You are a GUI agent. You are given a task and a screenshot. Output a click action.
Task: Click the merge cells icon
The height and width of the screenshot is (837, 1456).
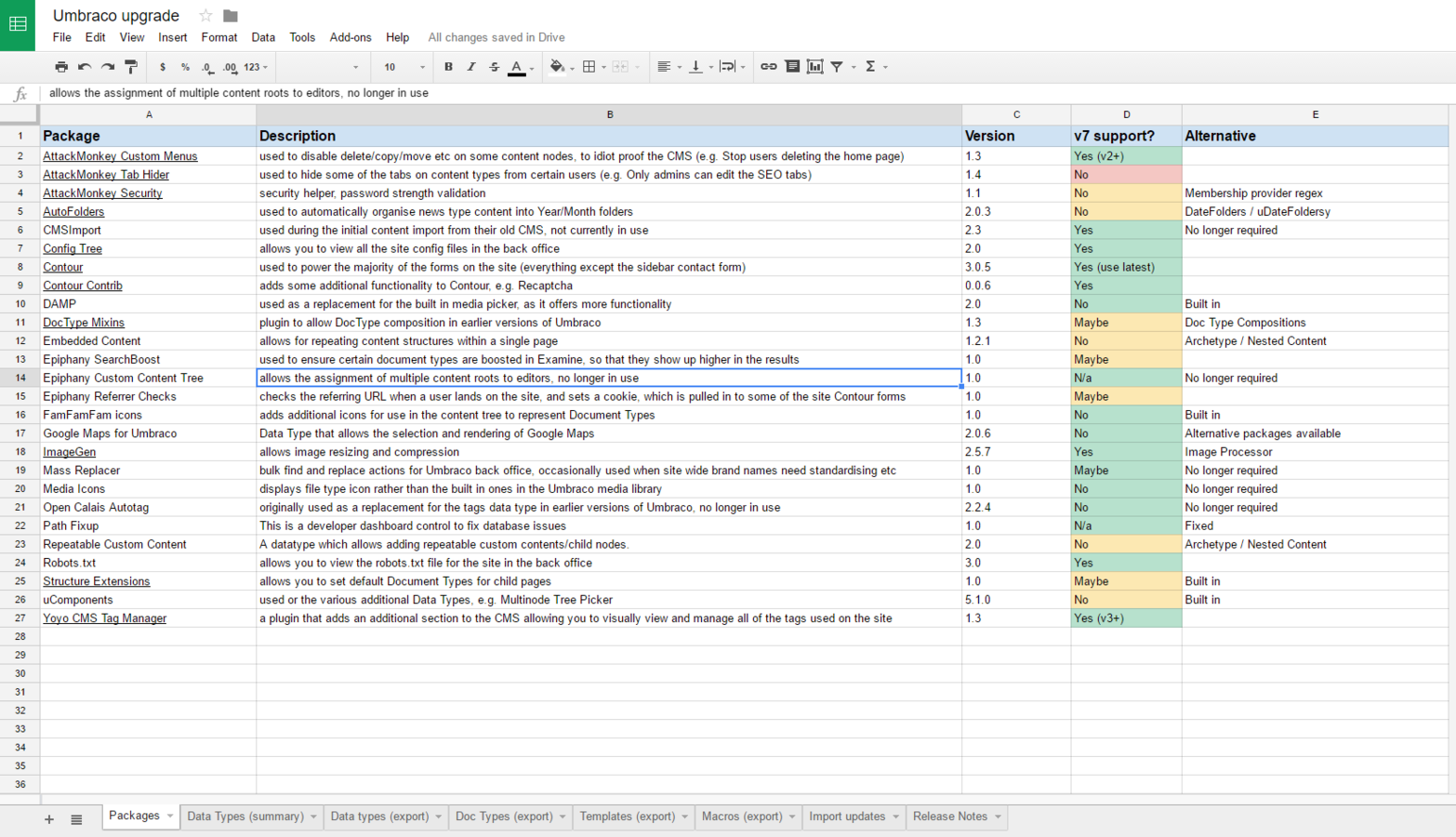pos(620,67)
